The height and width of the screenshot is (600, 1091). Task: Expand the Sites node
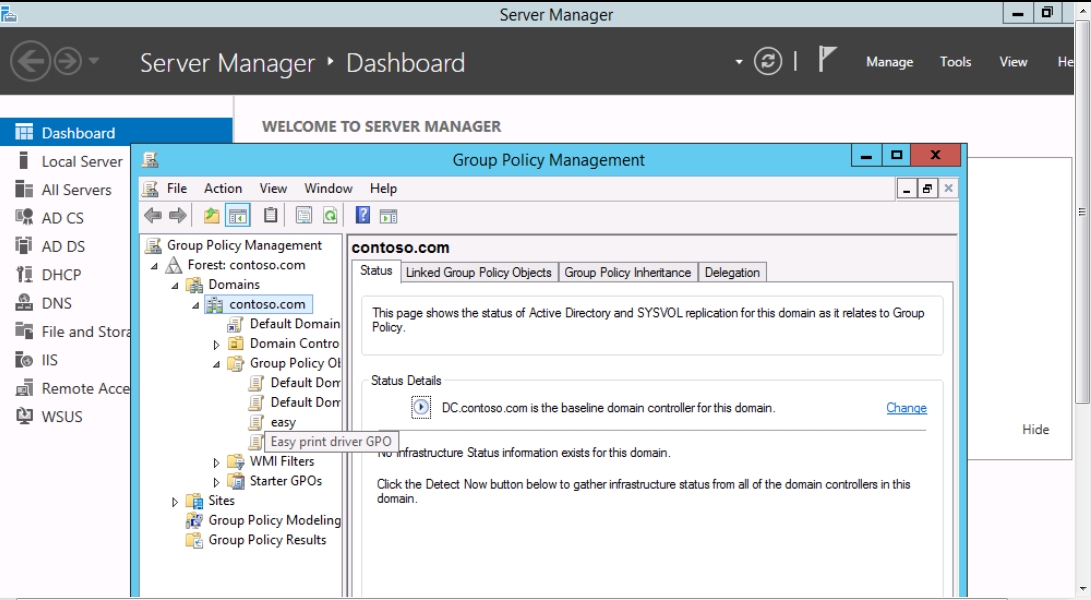175,501
